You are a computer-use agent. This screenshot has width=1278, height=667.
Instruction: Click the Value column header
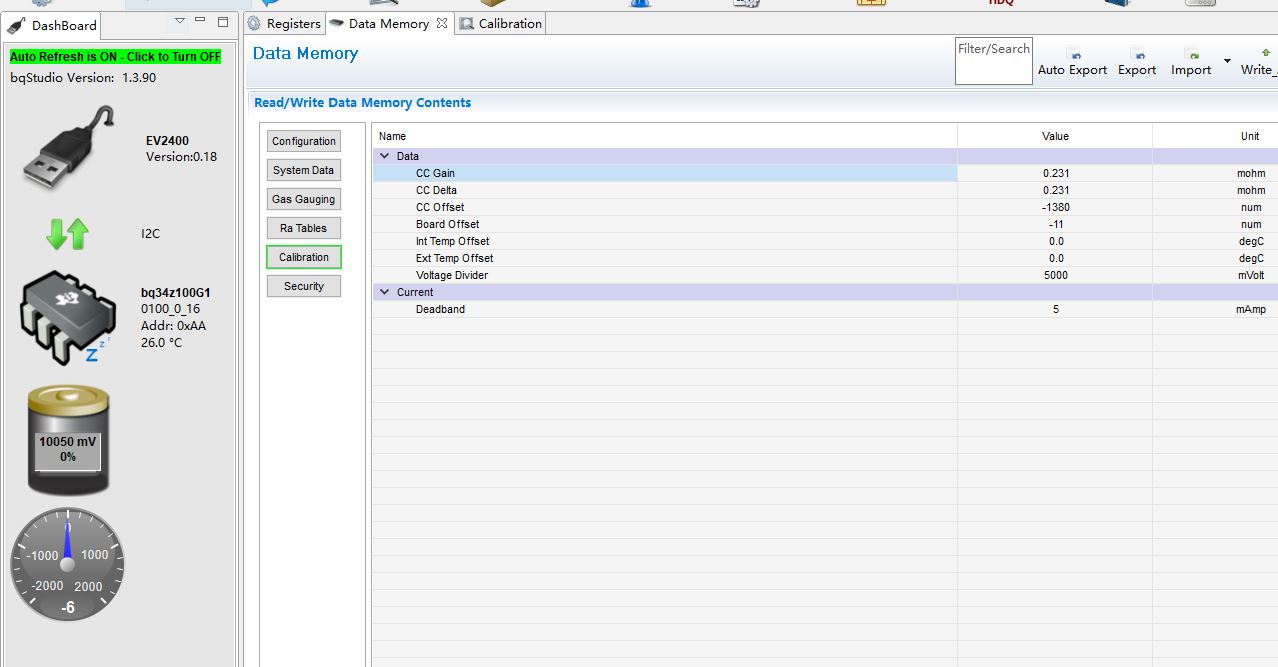[x=1055, y=136]
